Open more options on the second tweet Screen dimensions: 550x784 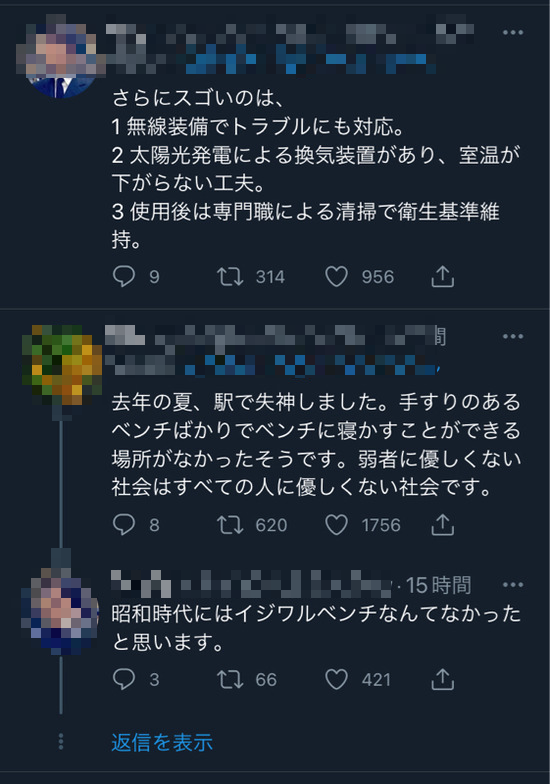[512, 336]
